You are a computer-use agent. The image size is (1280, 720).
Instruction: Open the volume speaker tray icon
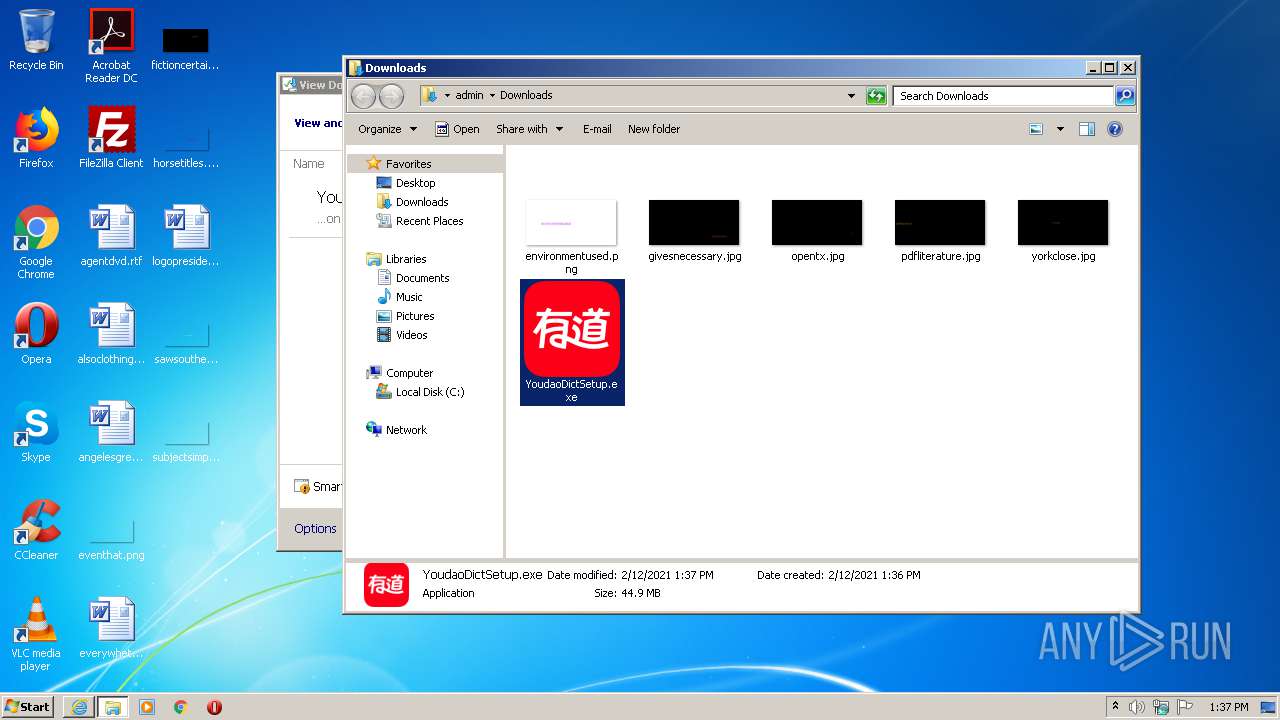click(1137, 707)
